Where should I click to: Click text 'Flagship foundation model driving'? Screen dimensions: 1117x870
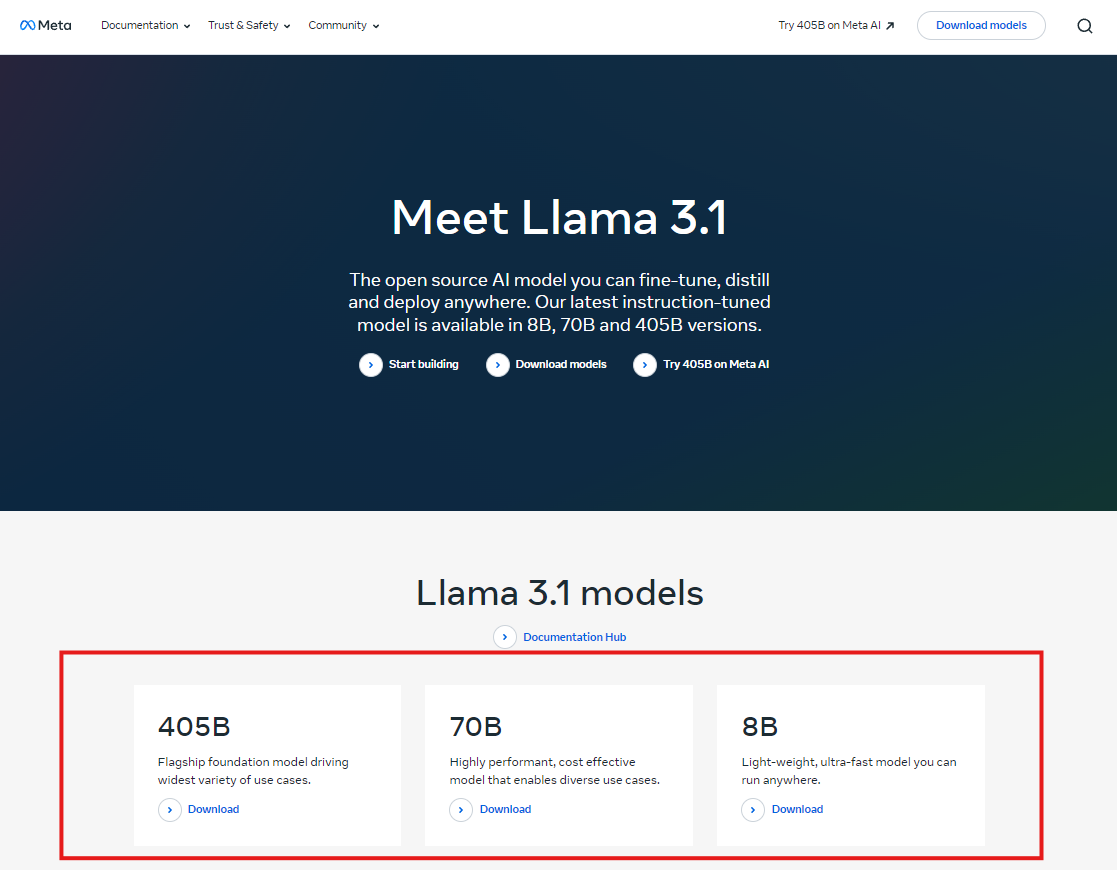pos(253,762)
